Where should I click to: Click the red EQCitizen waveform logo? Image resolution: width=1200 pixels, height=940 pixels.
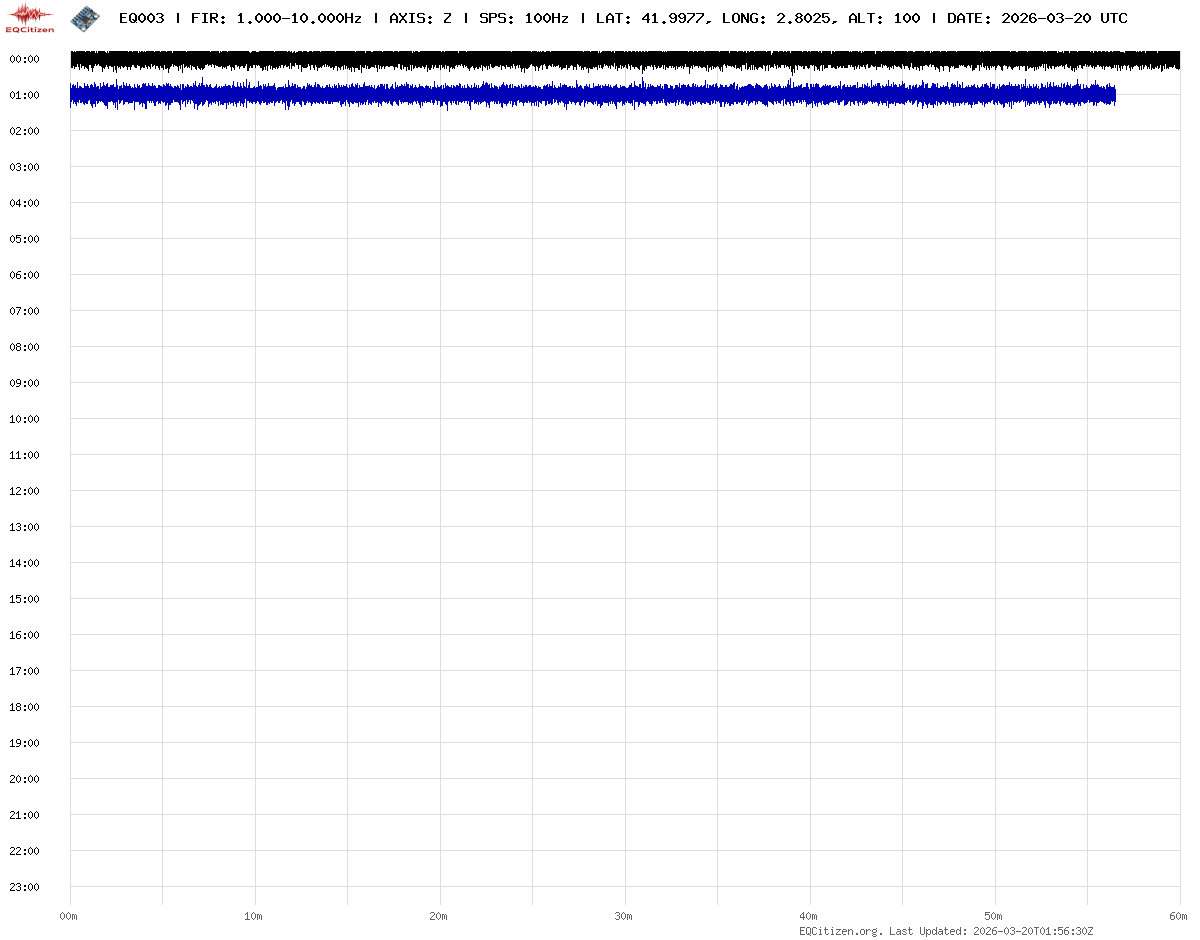[x=29, y=17]
